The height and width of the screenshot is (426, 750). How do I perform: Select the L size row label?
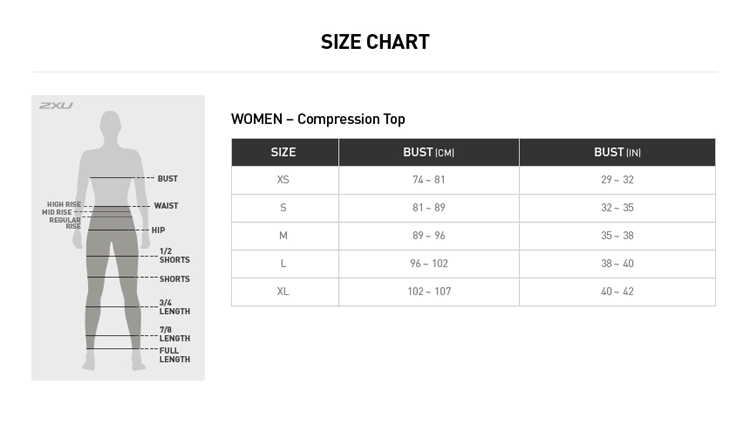[284, 264]
